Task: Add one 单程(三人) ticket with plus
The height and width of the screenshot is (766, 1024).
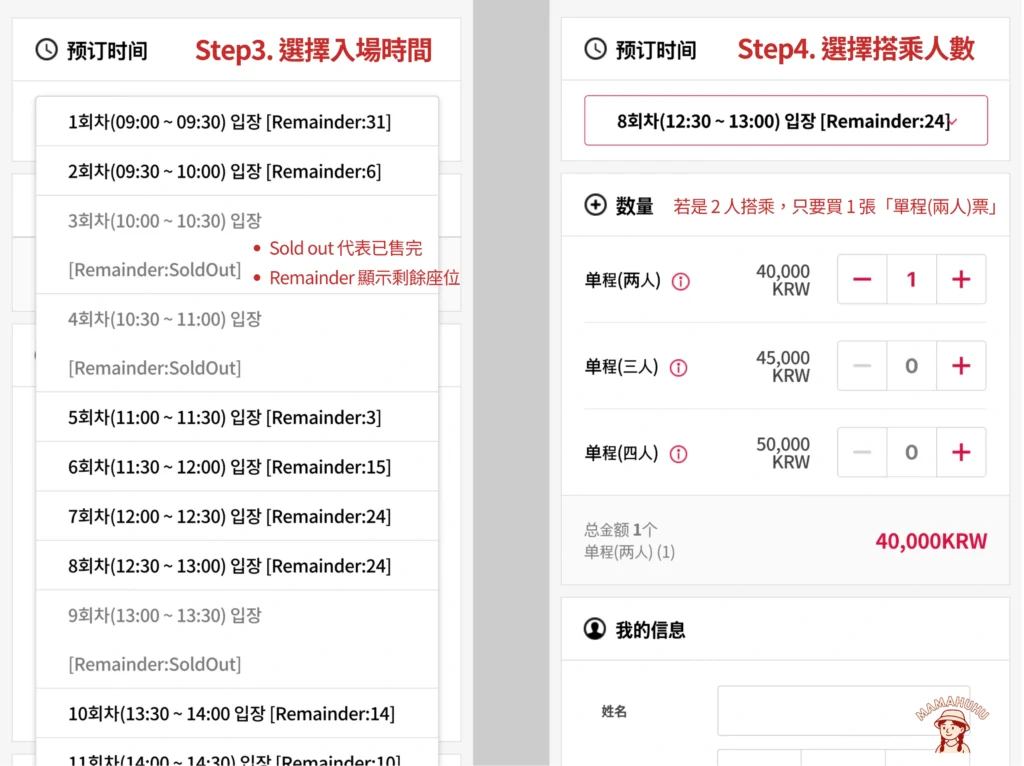Action: point(961,366)
